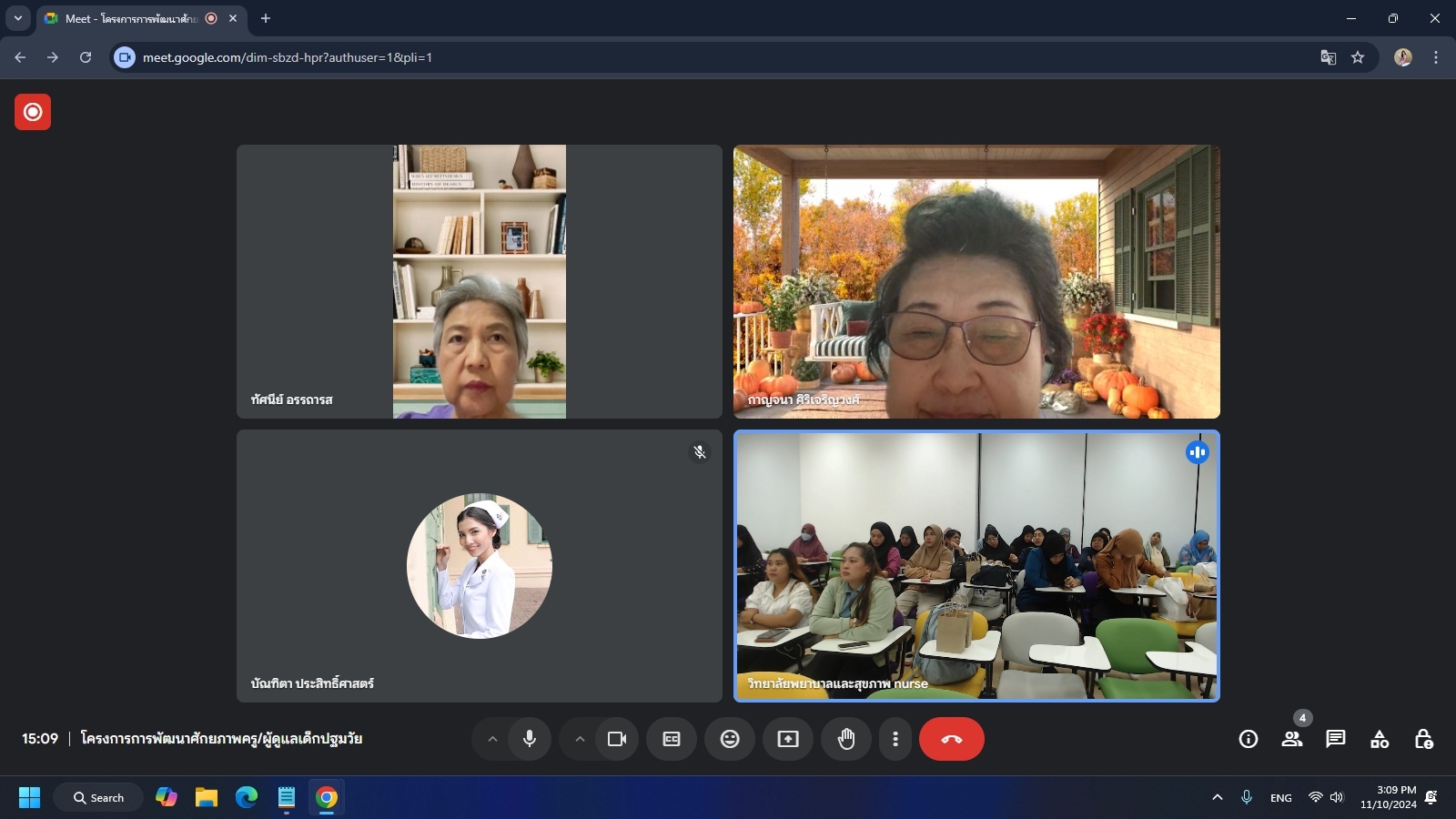The image size is (1456, 819).
Task: Open the activities shapes icon
Action: (x=1379, y=739)
